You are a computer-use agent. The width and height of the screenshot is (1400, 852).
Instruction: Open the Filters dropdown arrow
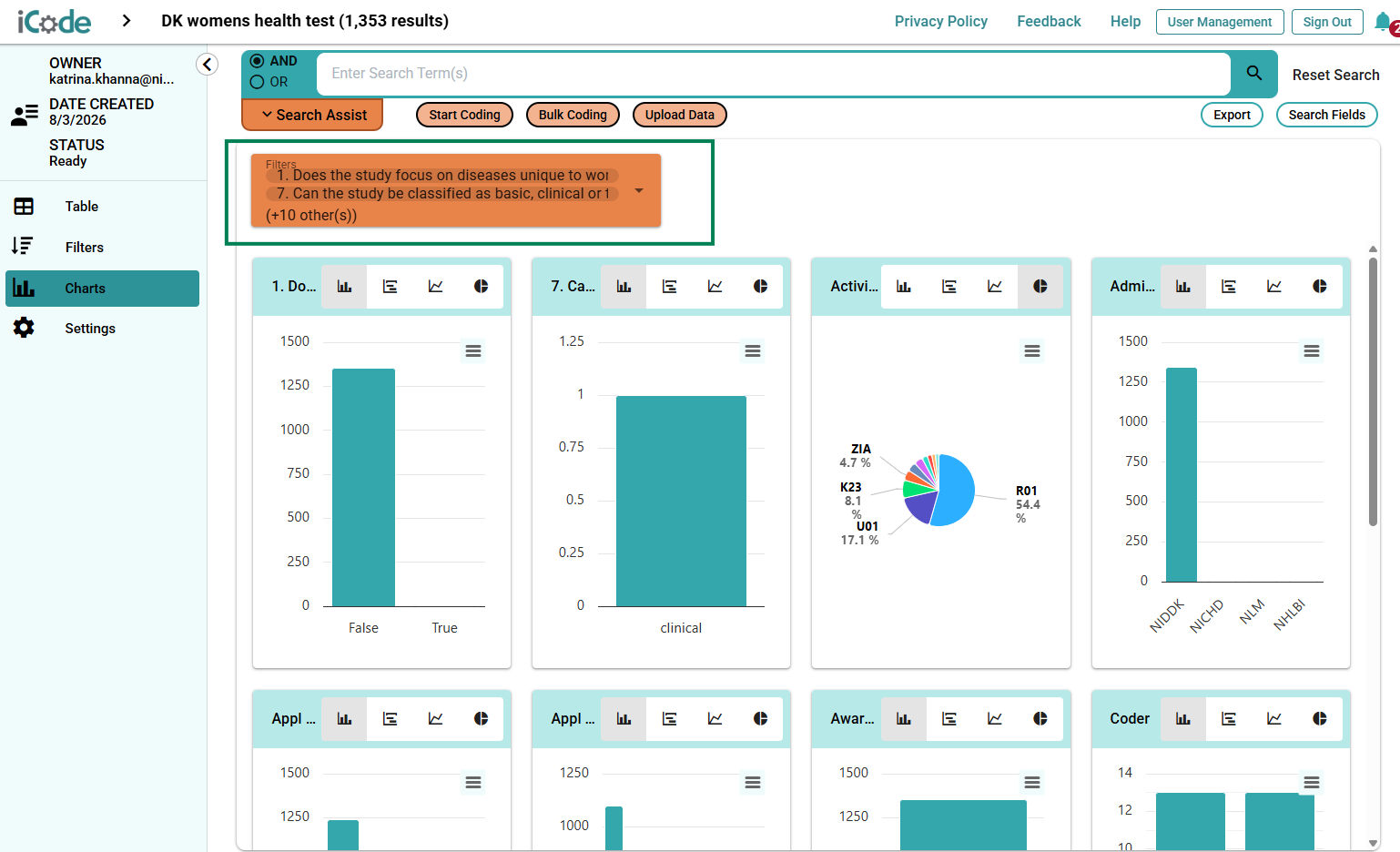tap(639, 190)
